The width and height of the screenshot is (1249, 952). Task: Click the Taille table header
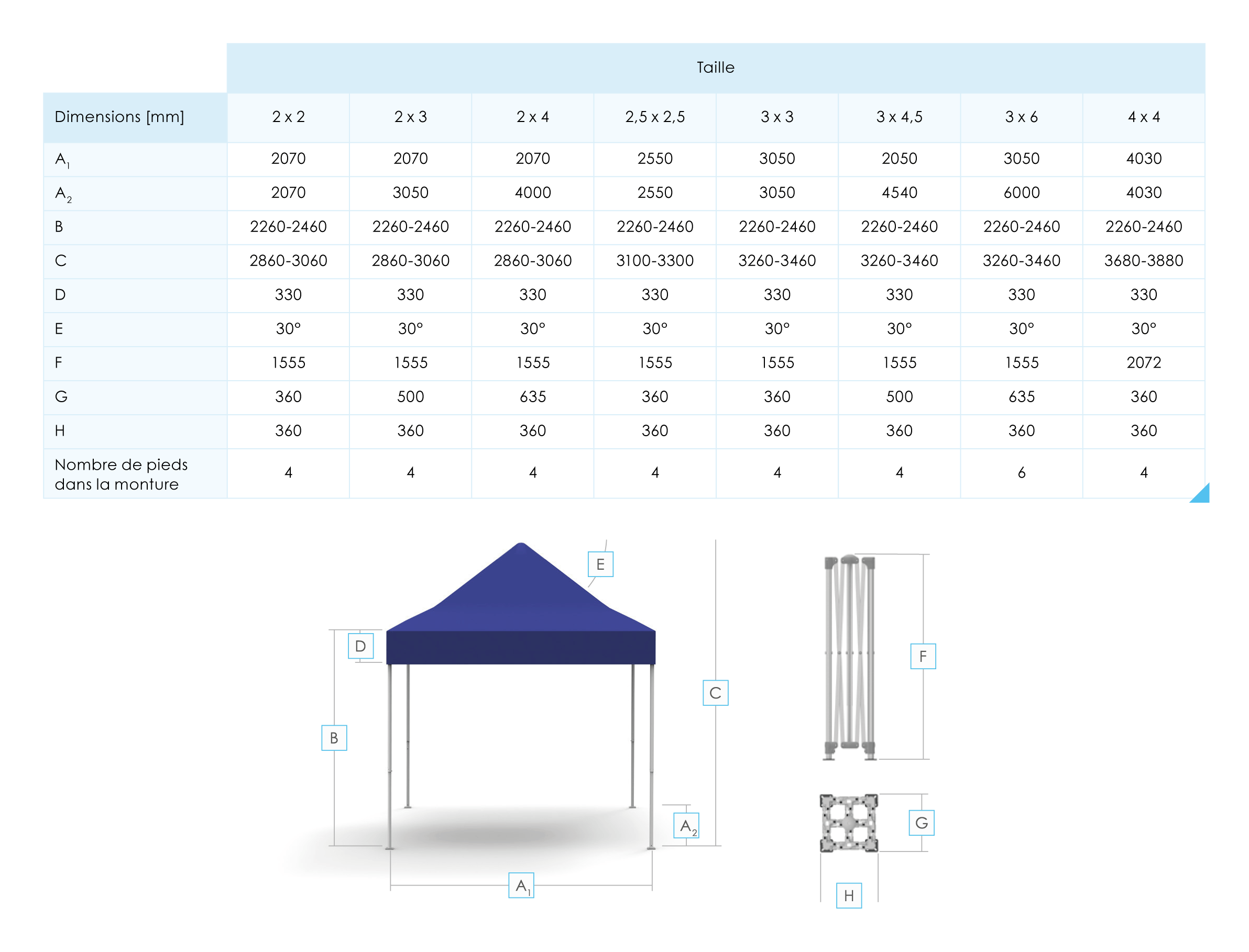point(715,68)
